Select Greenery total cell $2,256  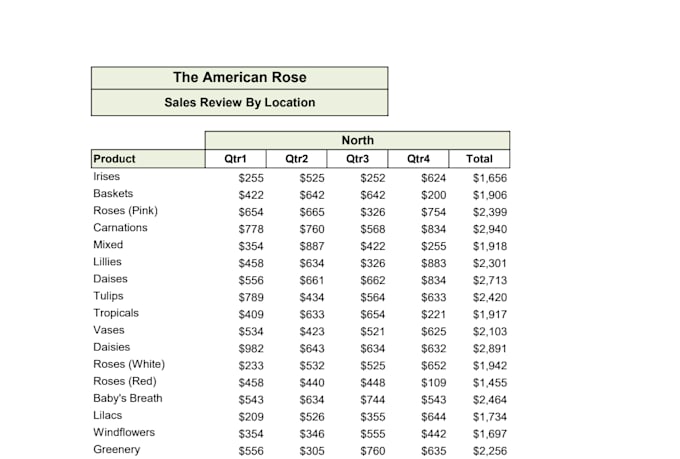[490, 451]
